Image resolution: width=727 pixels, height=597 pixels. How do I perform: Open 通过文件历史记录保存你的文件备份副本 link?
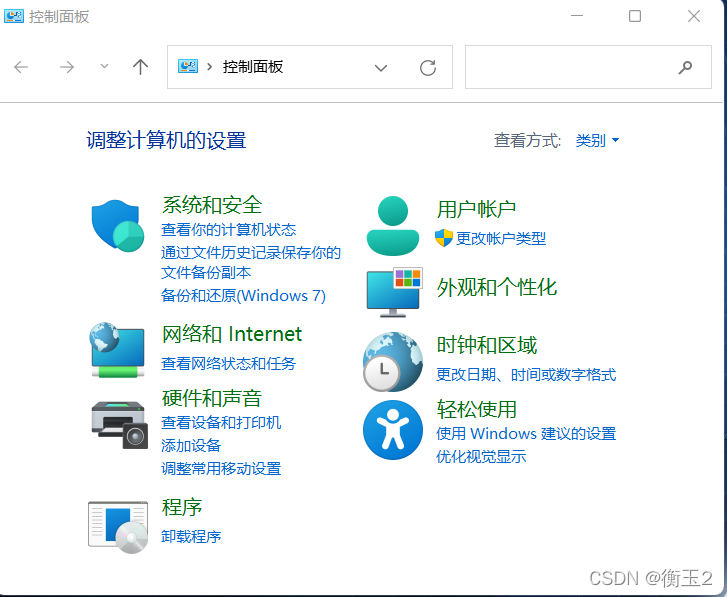[251, 262]
